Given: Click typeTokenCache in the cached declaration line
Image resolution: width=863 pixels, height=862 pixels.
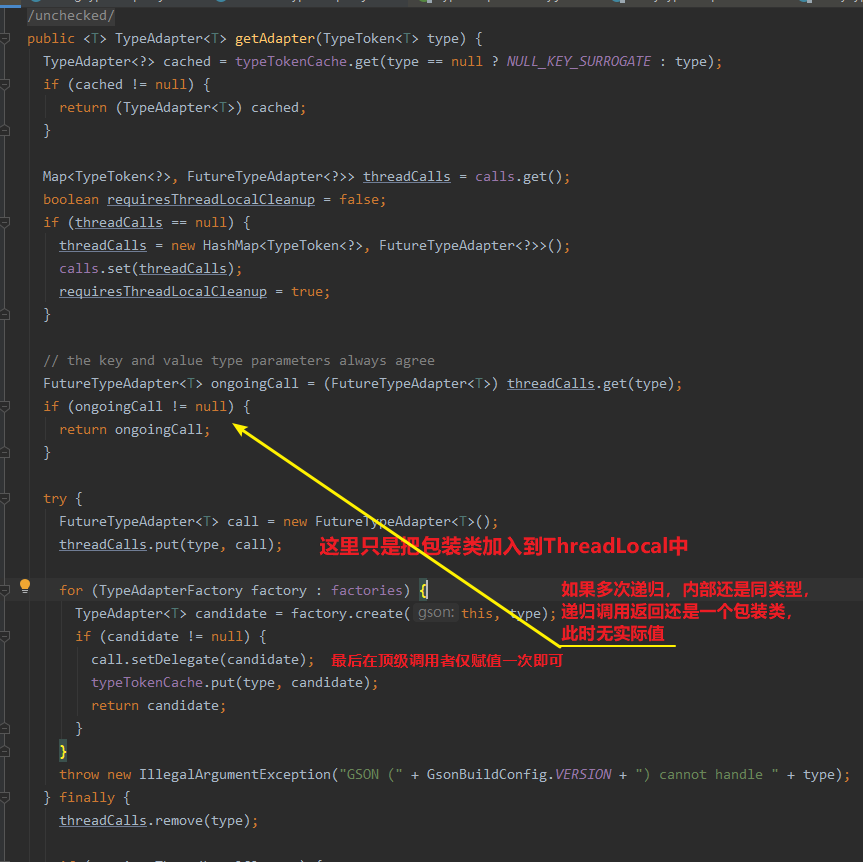Looking at the screenshot, I should (291, 62).
